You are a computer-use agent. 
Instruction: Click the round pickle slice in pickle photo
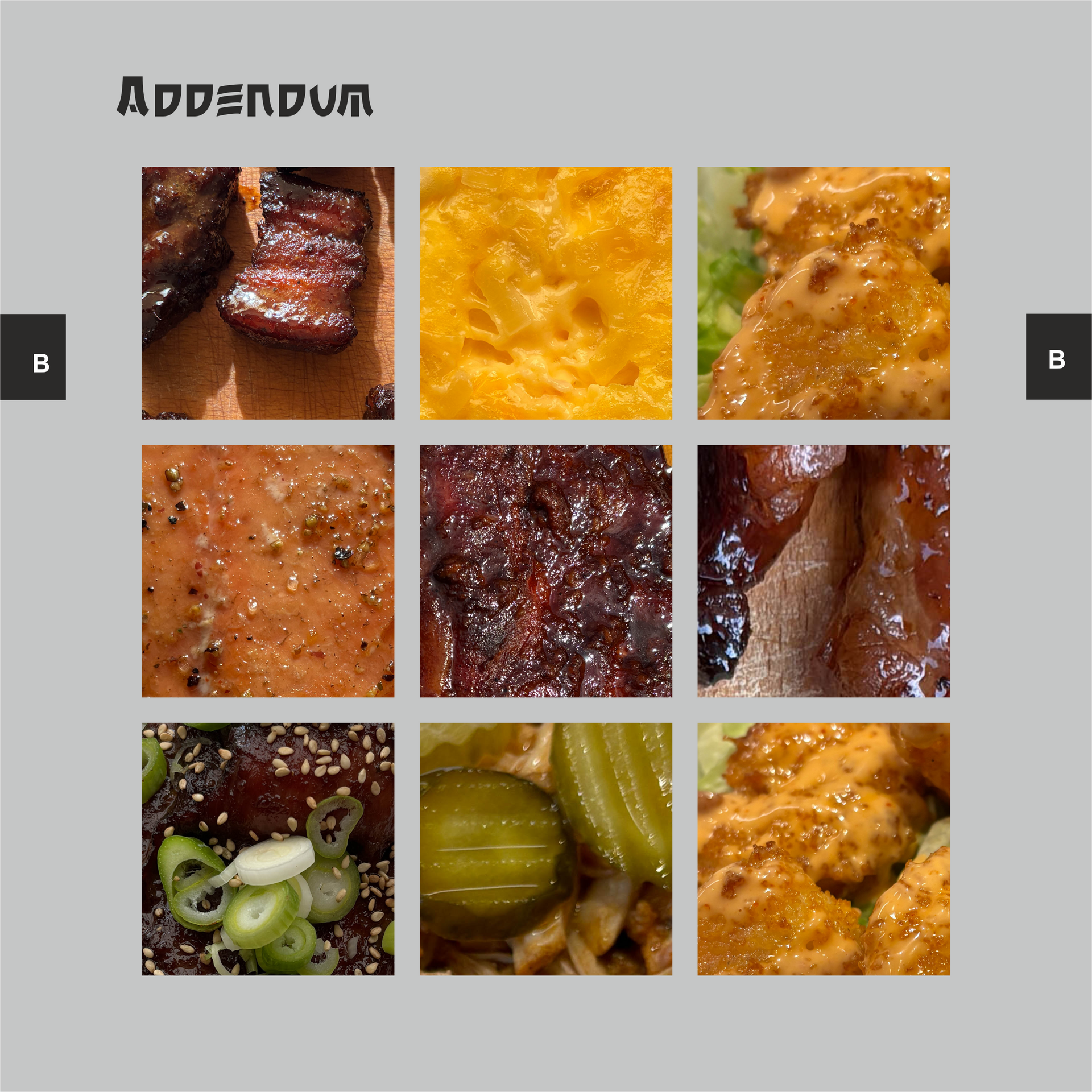point(496,853)
